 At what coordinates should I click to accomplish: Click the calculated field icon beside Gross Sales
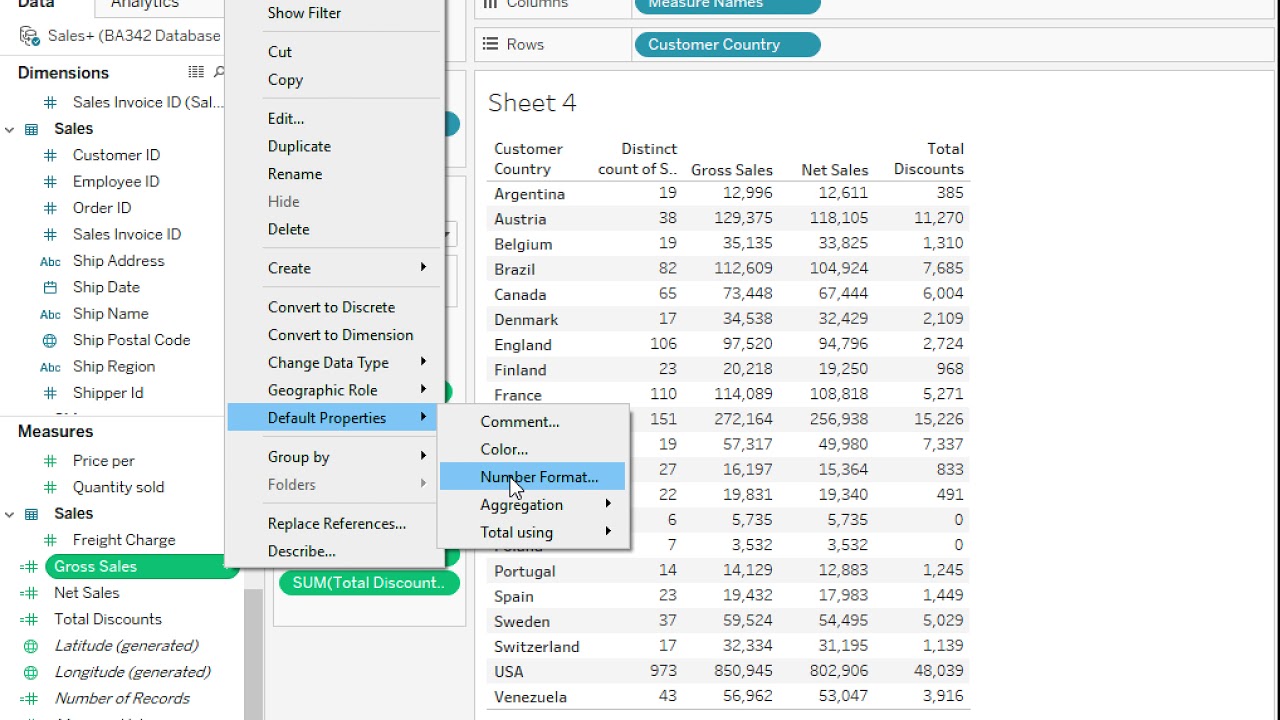(x=29, y=567)
